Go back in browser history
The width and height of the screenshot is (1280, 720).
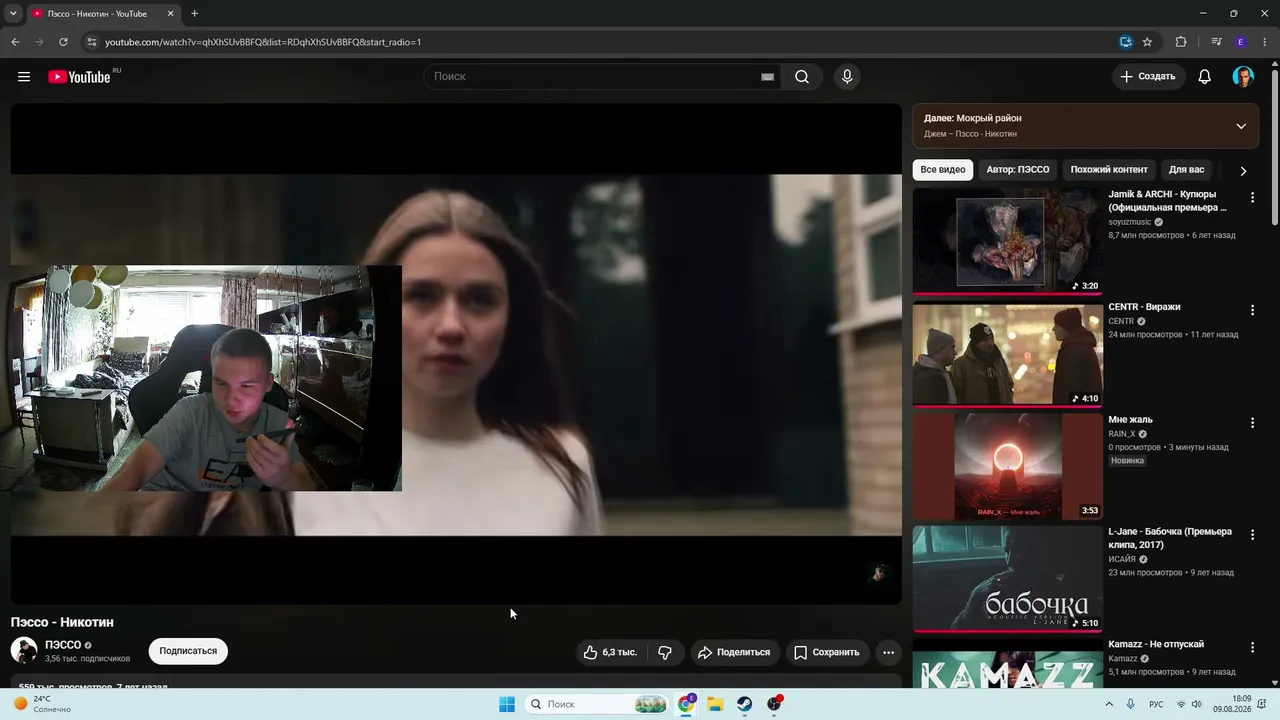point(15,42)
